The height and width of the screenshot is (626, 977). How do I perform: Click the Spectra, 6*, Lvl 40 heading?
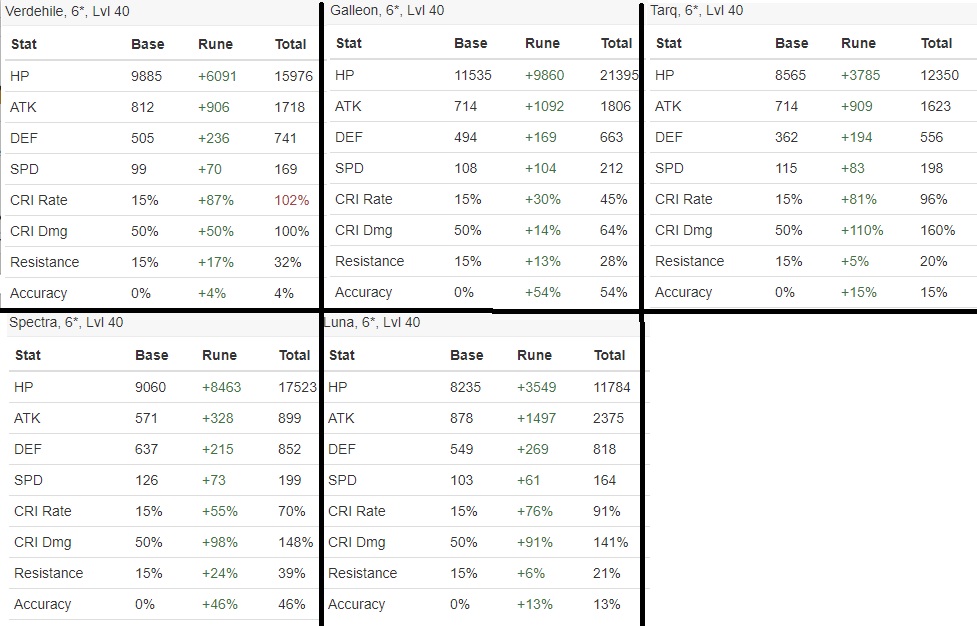pos(66,323)
